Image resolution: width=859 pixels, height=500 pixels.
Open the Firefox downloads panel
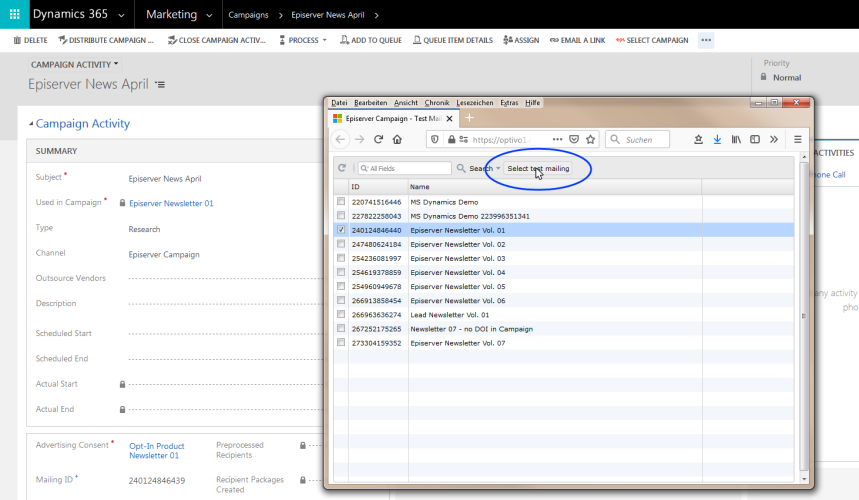point(716,140)
